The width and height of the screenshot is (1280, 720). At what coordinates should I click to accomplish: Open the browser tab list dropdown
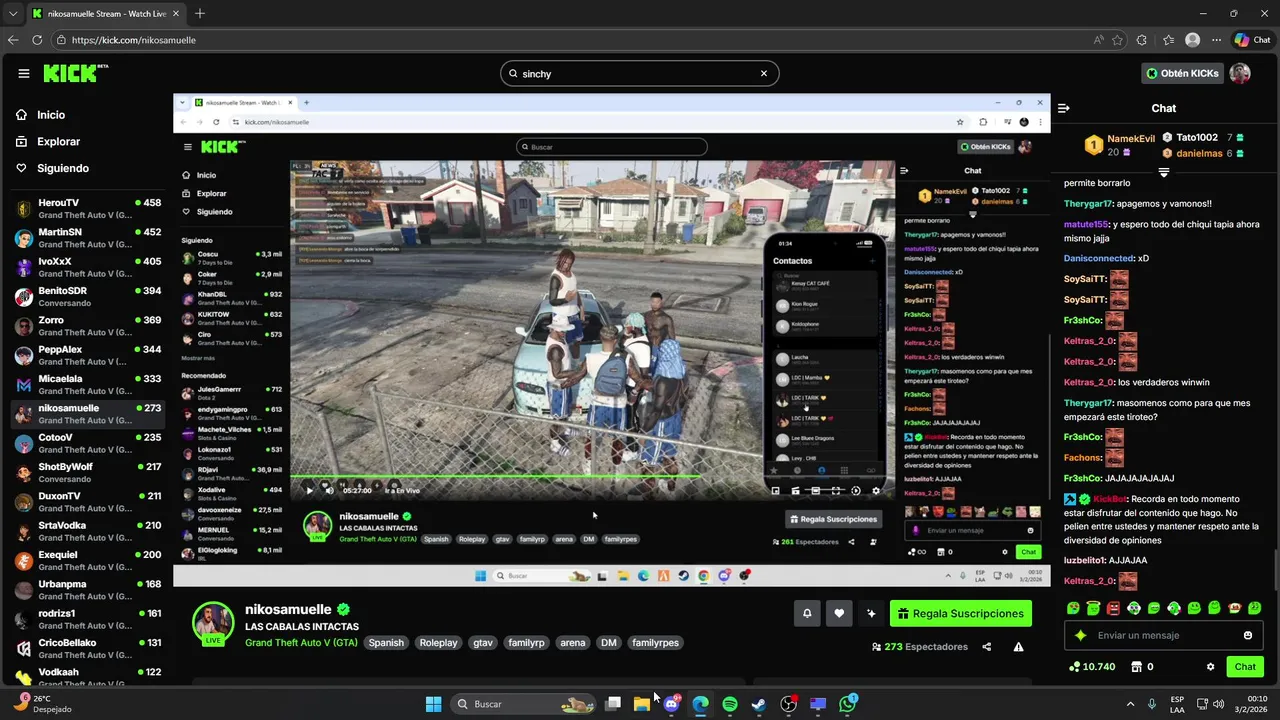(x=13, y=14)
